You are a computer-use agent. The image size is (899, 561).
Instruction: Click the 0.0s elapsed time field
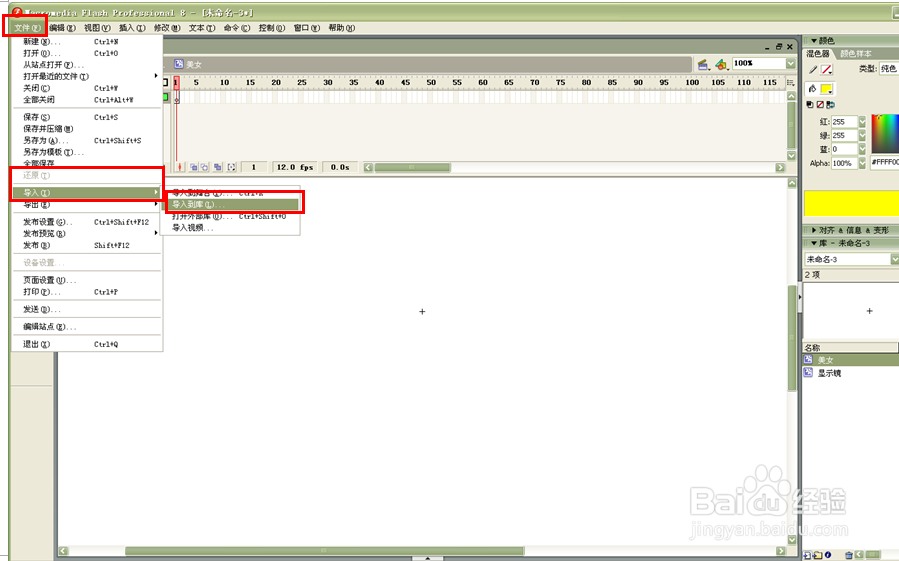point(340,167)
